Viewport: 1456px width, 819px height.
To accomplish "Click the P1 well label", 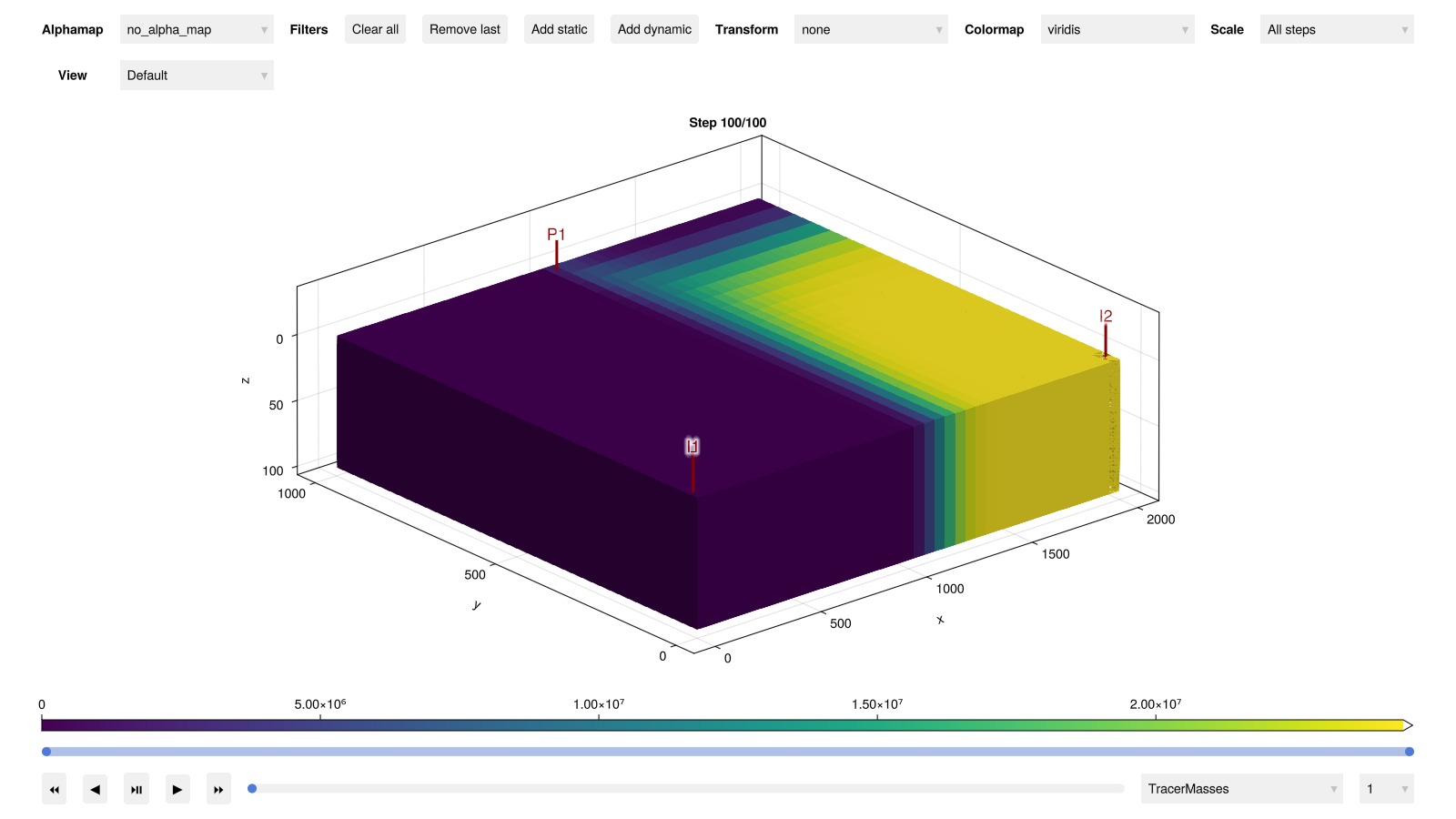I will point(556,235).
